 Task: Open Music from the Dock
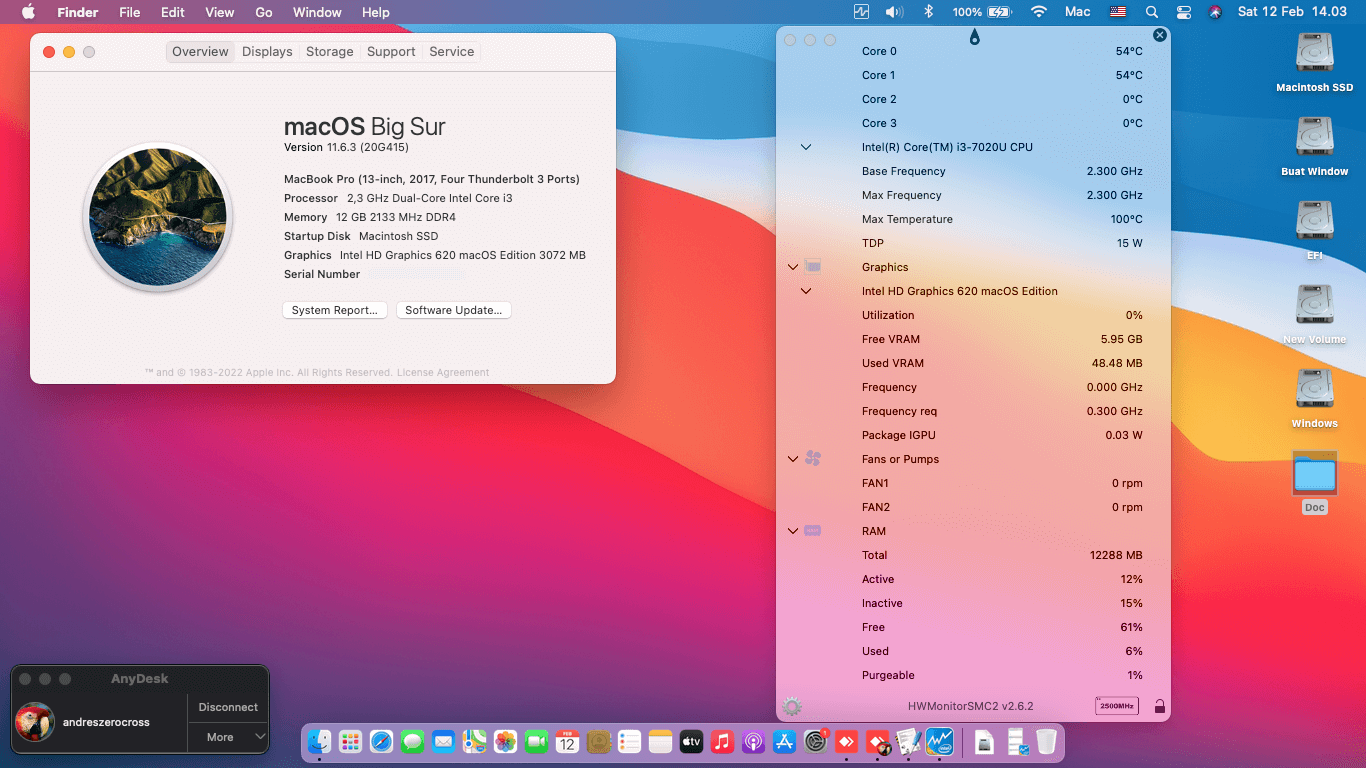point(722,741)
